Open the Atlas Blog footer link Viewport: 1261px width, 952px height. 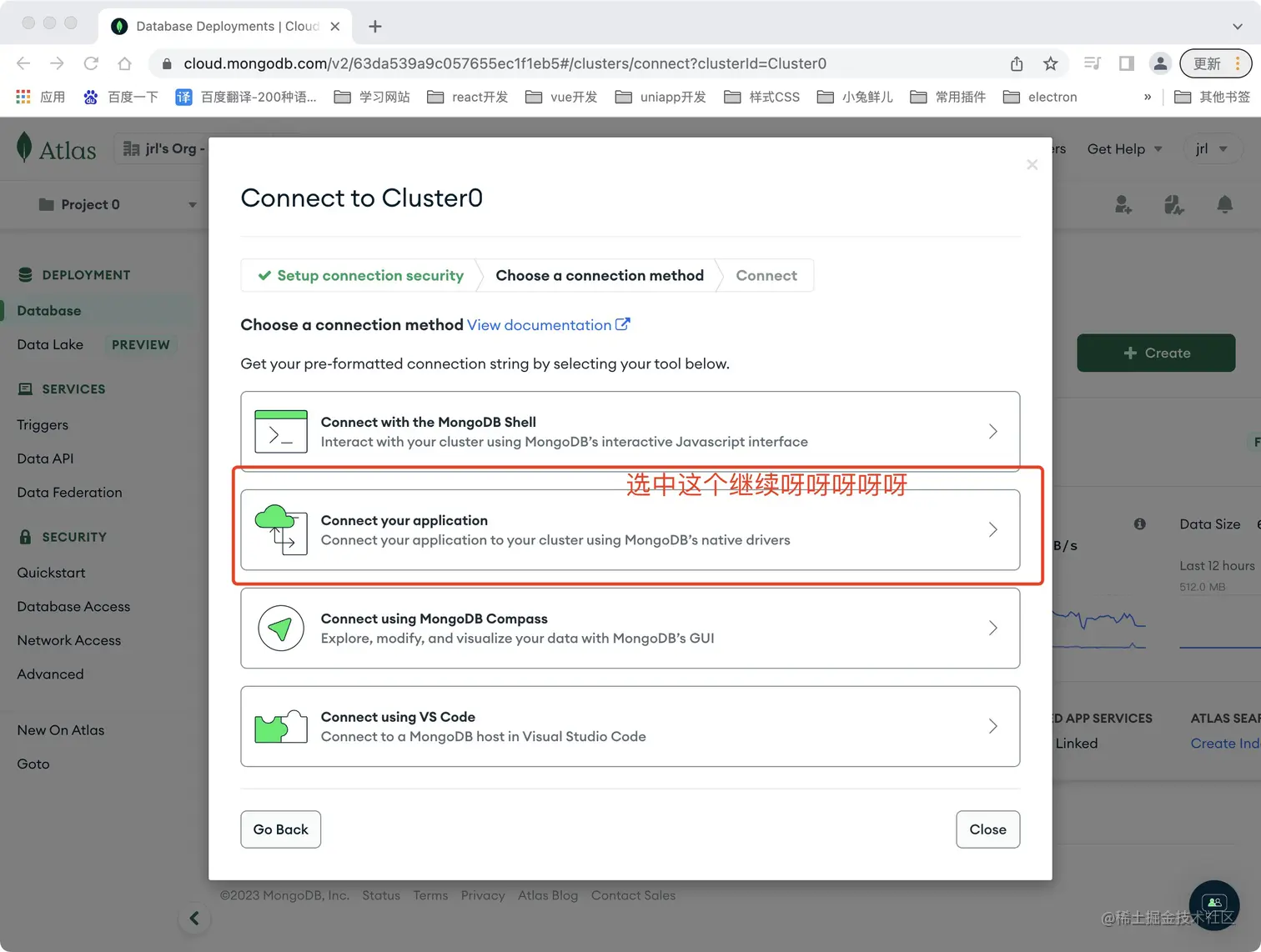(548, 895)
